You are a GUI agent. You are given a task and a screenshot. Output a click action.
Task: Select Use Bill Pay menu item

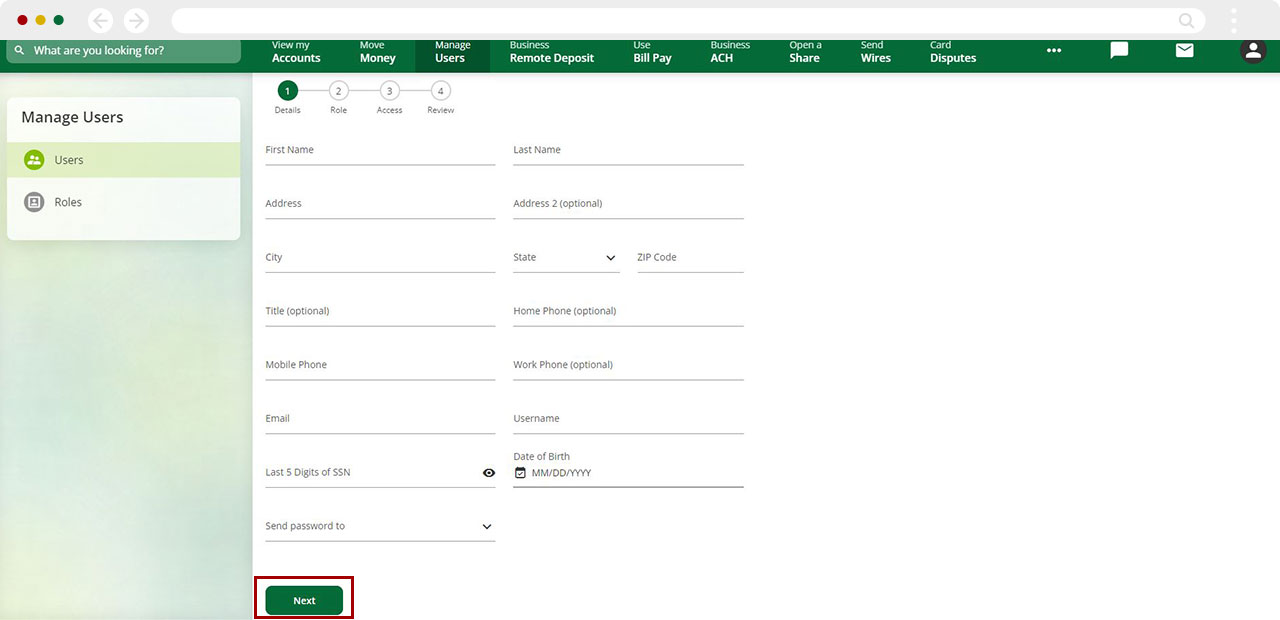(652, 52)
